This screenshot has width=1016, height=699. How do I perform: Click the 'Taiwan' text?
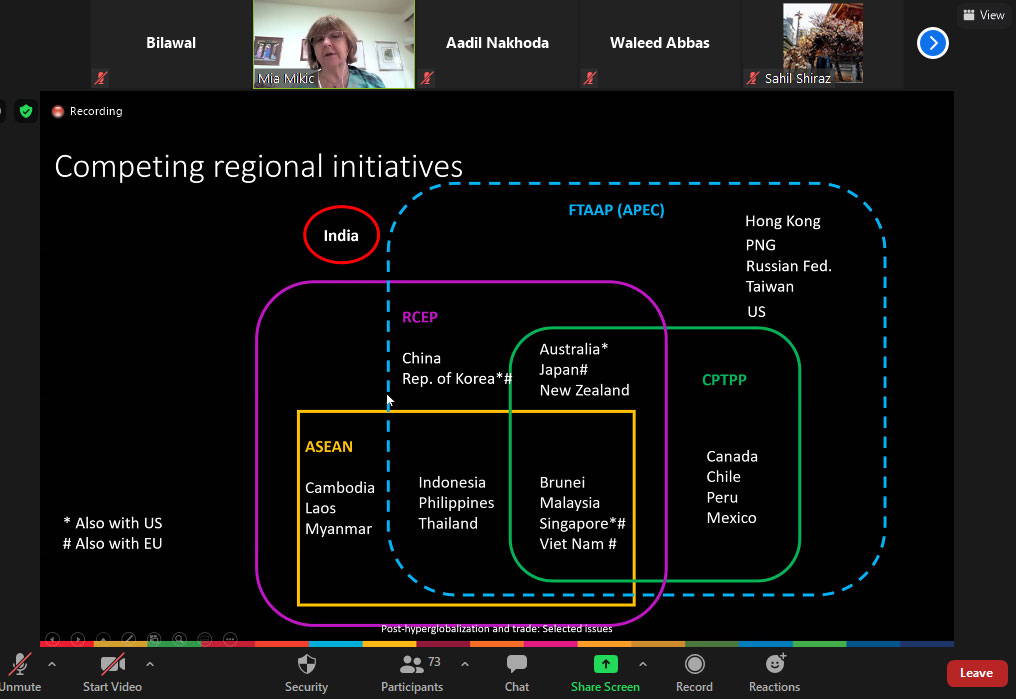pyautogui.click(x=769, y=286)
